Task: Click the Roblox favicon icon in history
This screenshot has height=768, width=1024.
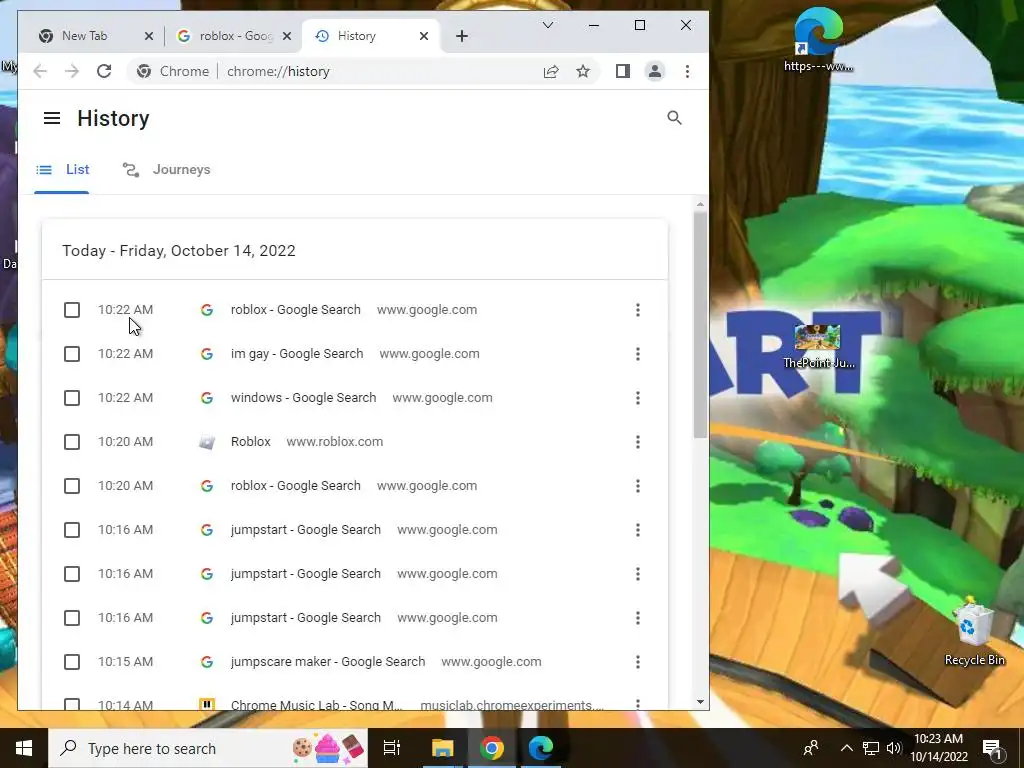Action: [206, 442]
